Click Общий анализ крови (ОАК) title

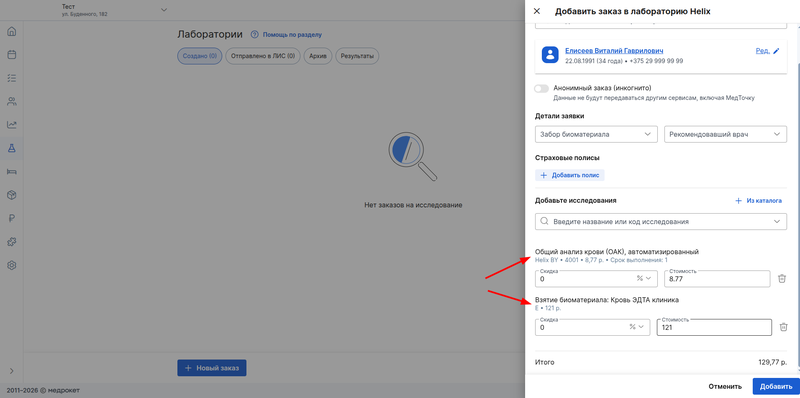(616, 252)
